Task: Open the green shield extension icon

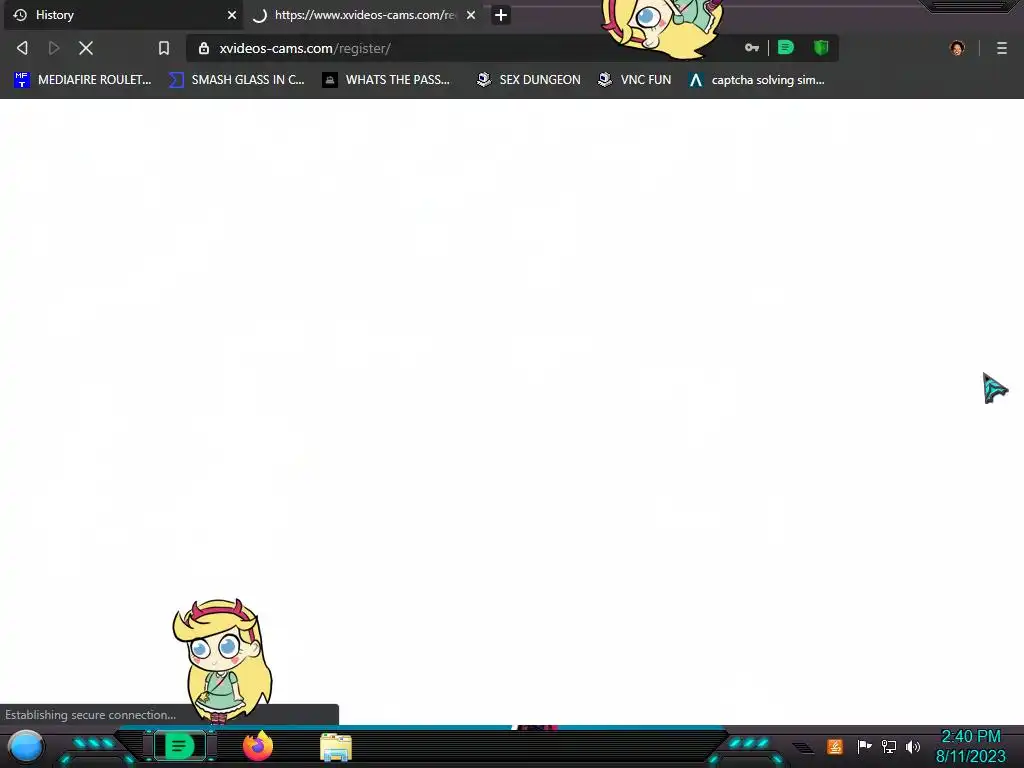Action: [821, 48]
